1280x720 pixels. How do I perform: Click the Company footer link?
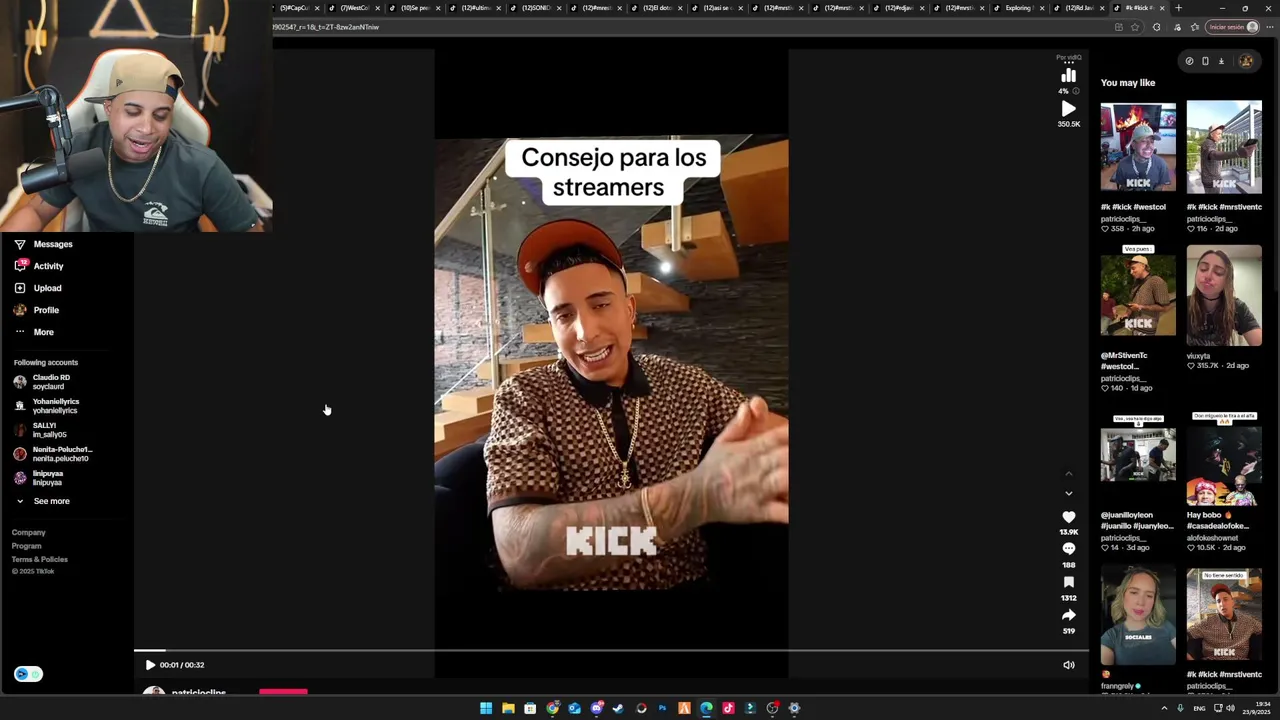(x=28, y=533)
